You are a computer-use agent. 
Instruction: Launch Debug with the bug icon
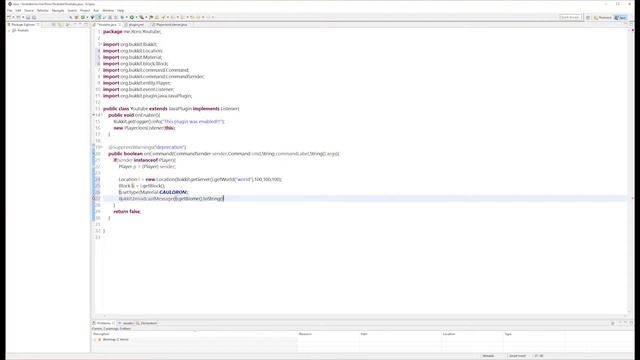[x=122, y=18]
